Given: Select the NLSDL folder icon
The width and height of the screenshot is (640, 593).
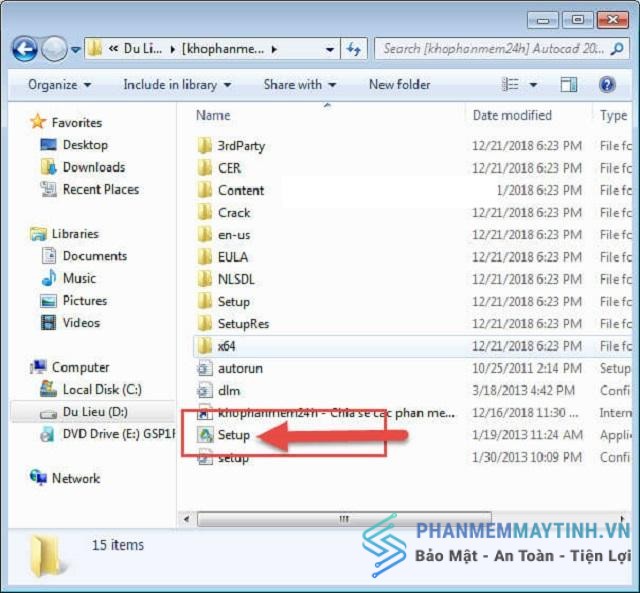Looking at the screenshot, I should pos(204,279).
